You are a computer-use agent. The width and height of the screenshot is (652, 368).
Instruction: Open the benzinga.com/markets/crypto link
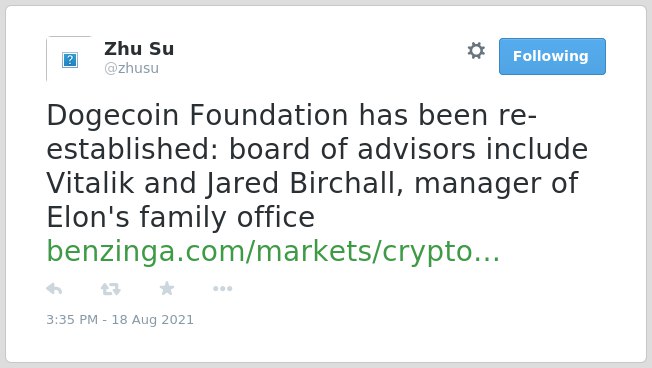pyautogui.click(x=273, y=251)
